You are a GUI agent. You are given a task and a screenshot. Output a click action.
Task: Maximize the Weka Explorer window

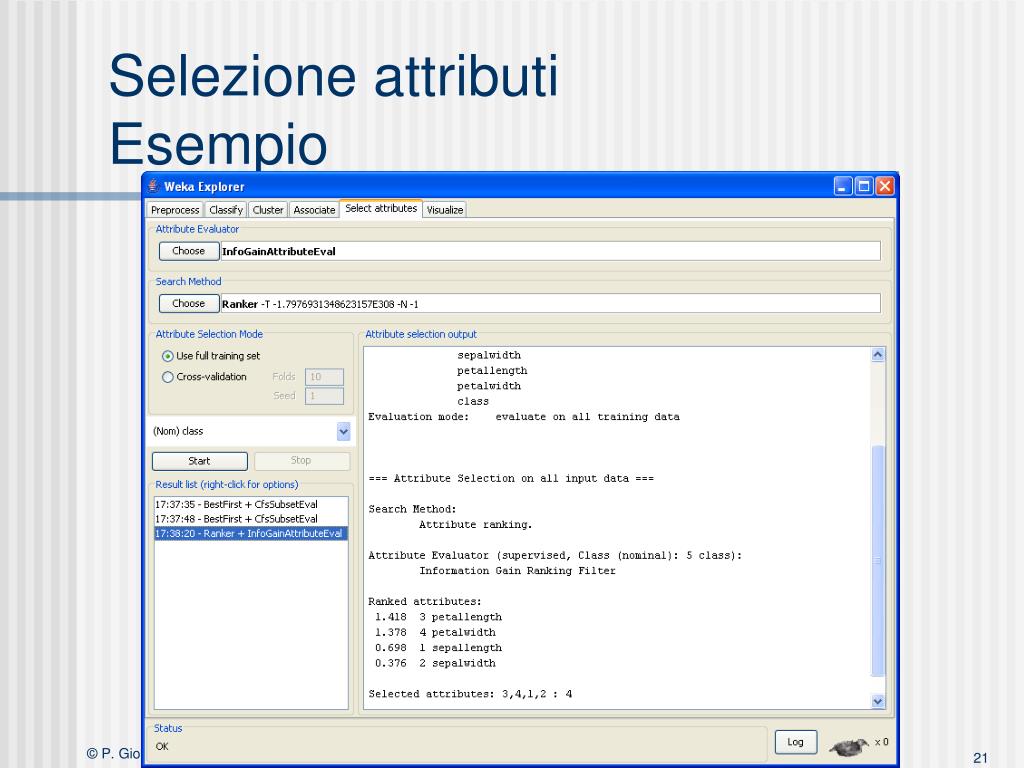(864, 186)
